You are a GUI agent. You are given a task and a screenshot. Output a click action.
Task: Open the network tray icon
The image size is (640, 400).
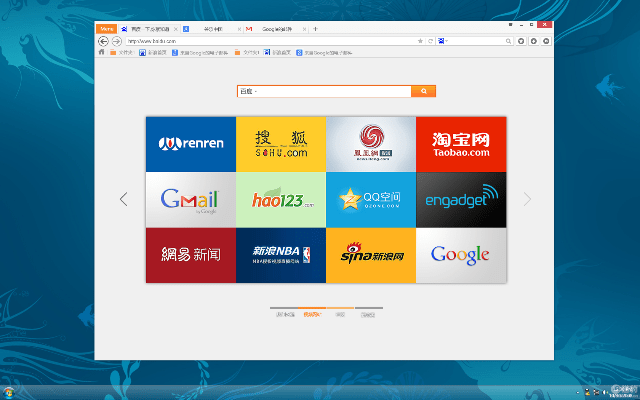[596, 393]
